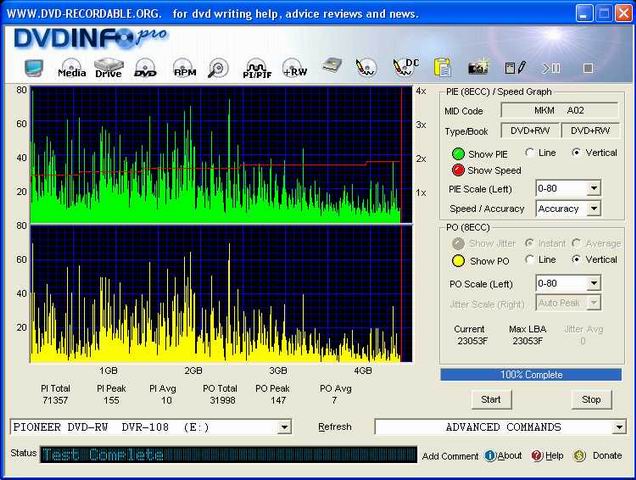Click the Help text link
This screenshot has width=636, height=480.
click(554, 456)
